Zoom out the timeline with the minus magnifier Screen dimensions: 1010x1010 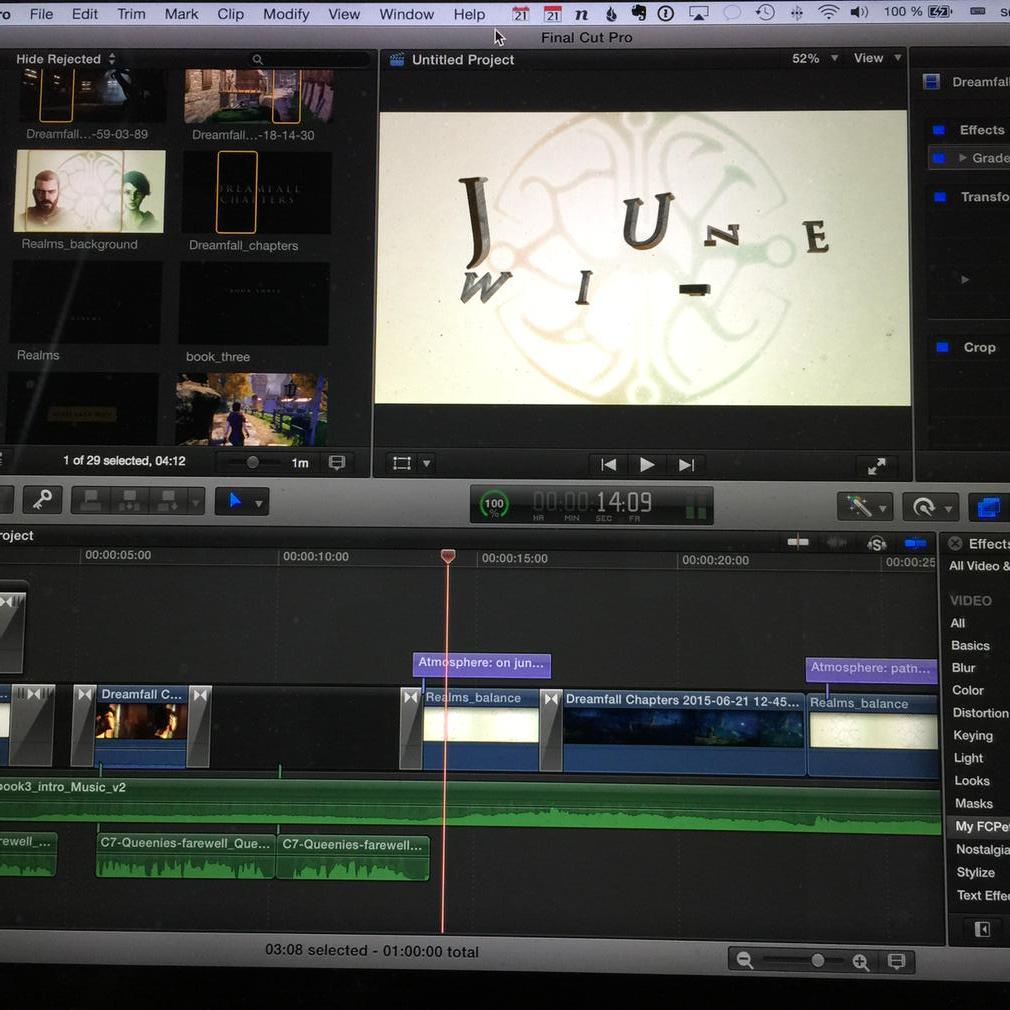[745, 960]
